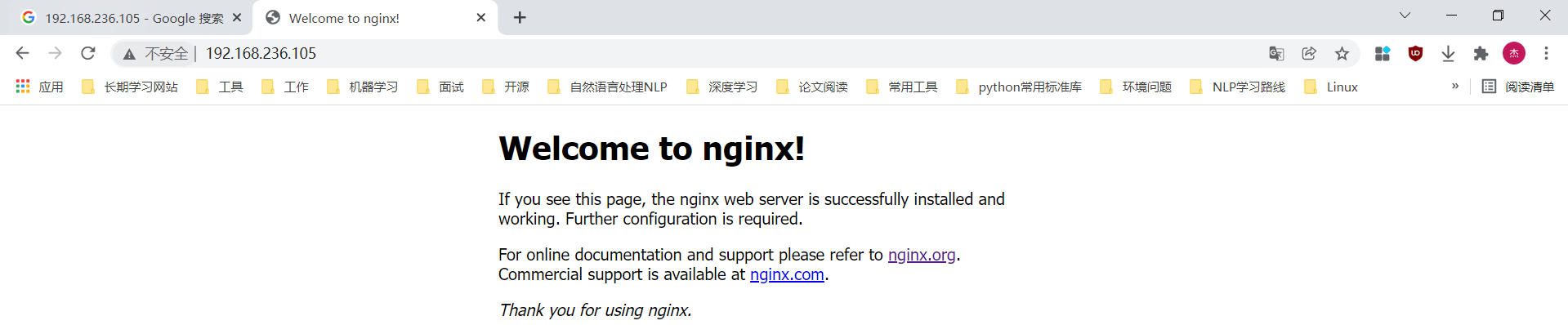
Task: Open Chrome's three-dot menu
Action: pyautogui.click(x=1546, y=53)
